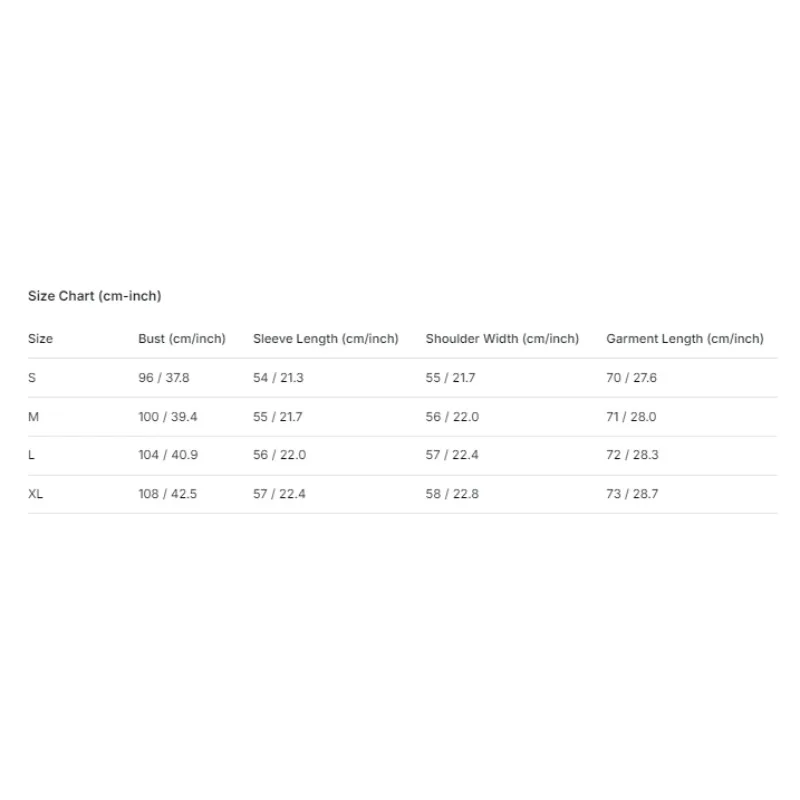Click the bust value 108 / 42.5
The width and height of the screenshot is (800, 800).
tap(167, 494)
